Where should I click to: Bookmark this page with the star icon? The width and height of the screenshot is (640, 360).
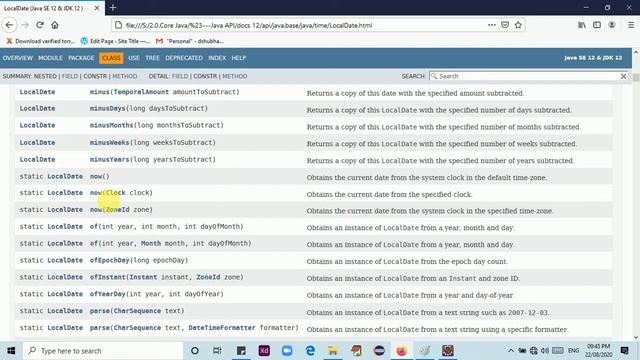518,25
